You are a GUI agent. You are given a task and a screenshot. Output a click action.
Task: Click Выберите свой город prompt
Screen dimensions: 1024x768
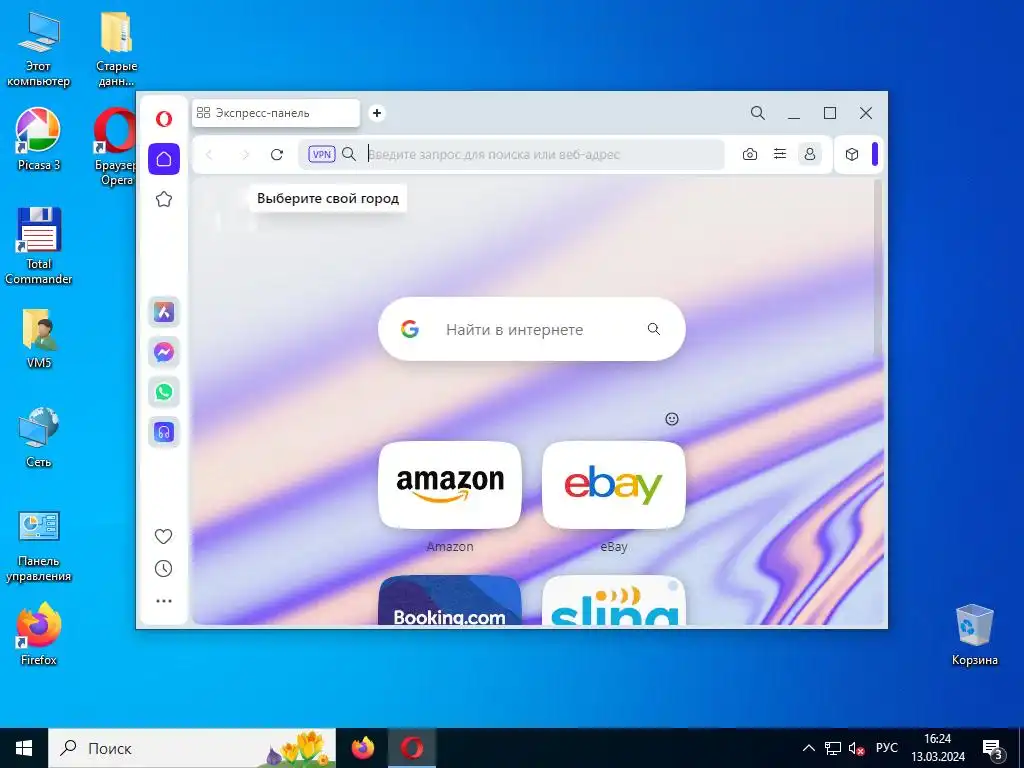click(328, 199)
